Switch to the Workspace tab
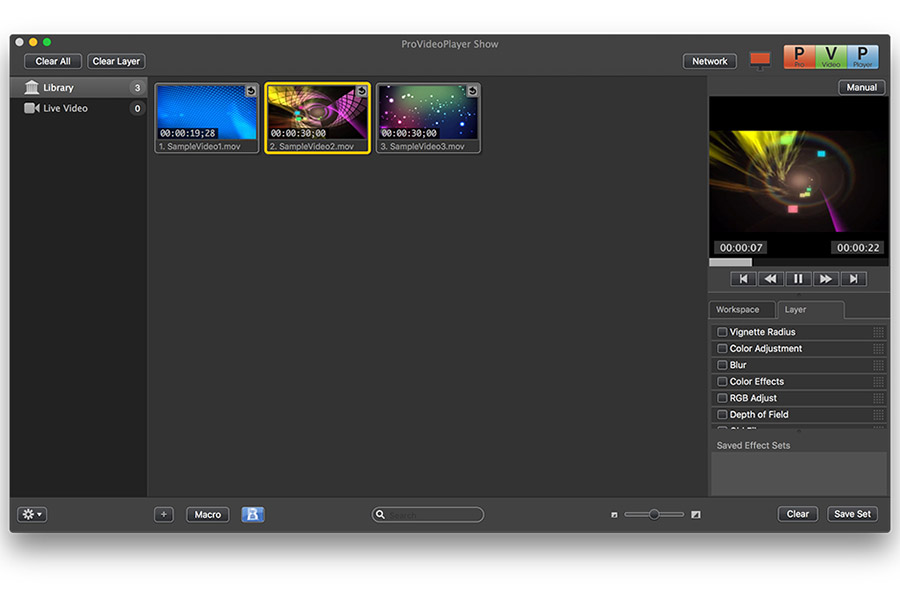 (741, 310)
